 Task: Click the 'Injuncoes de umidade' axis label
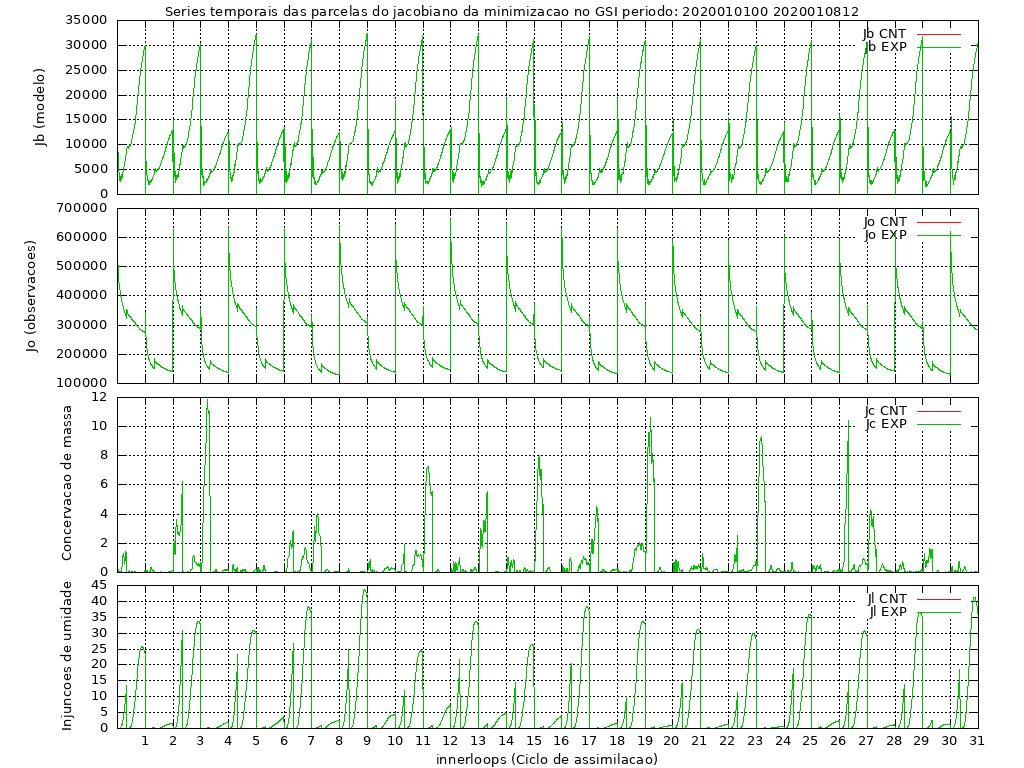(68, 655)
